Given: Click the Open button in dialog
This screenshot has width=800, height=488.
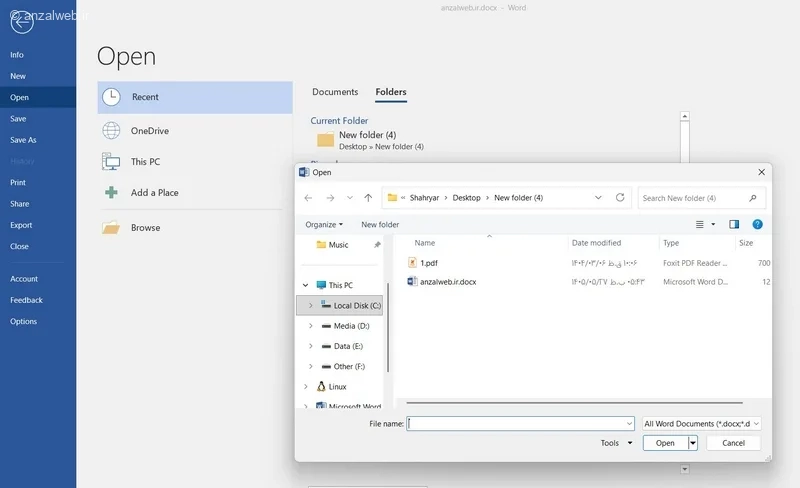Looking at the screenshot, I should (x=665, y=443).
